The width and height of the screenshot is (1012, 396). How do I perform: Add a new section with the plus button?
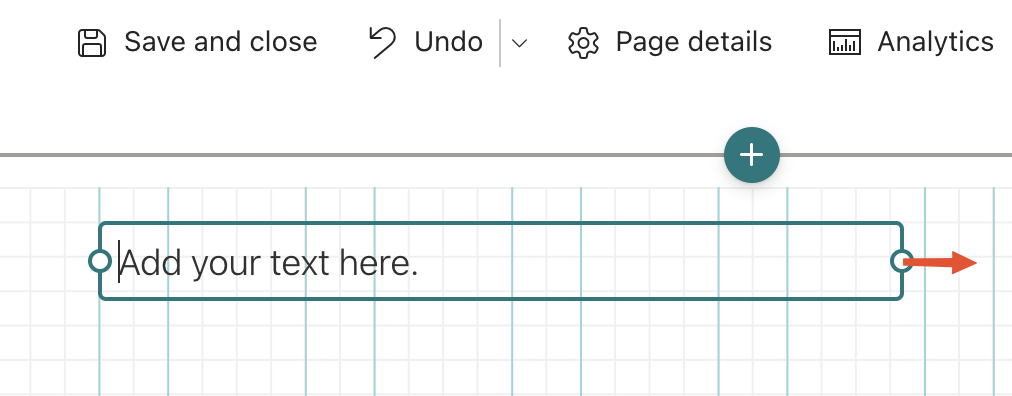pos(752,155)
